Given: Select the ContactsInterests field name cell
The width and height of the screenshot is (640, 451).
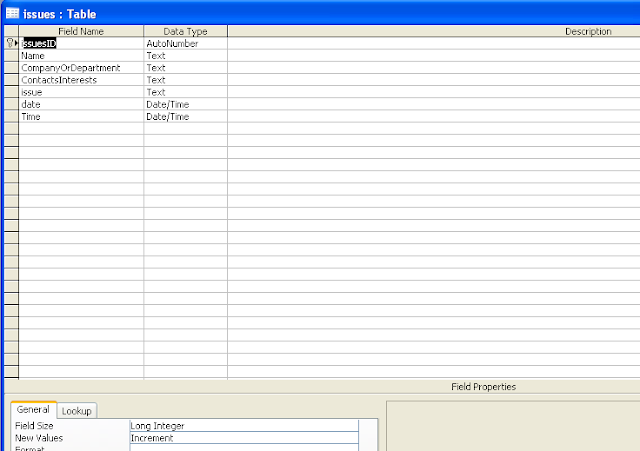Looking at the screenshot, I should click(x=81, y=80).
